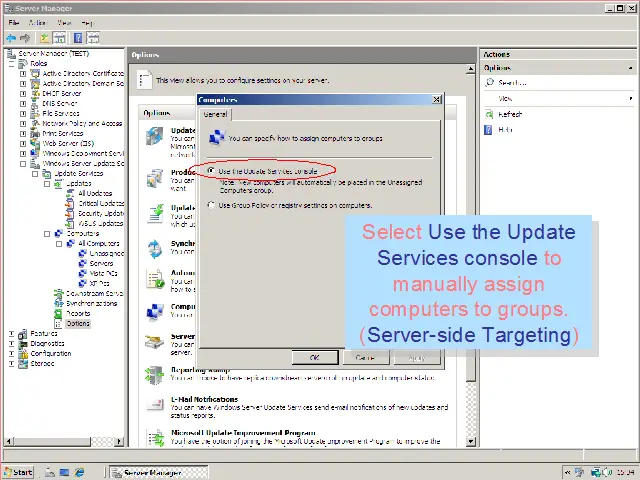Image resolution: width=640 pixels, height=480 pixels.
Task: Expand the DHCP Server node
Action: [x=23, y=93]
